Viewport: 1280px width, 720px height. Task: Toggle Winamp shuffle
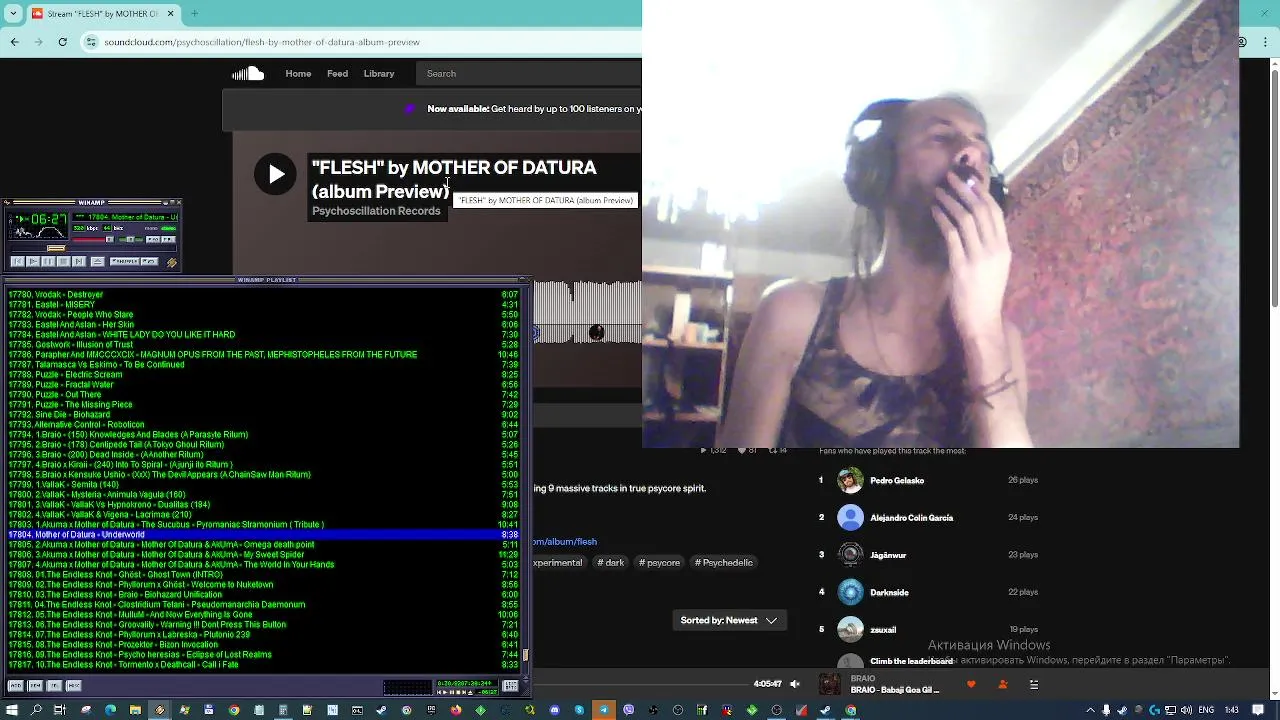coord(124,261)
